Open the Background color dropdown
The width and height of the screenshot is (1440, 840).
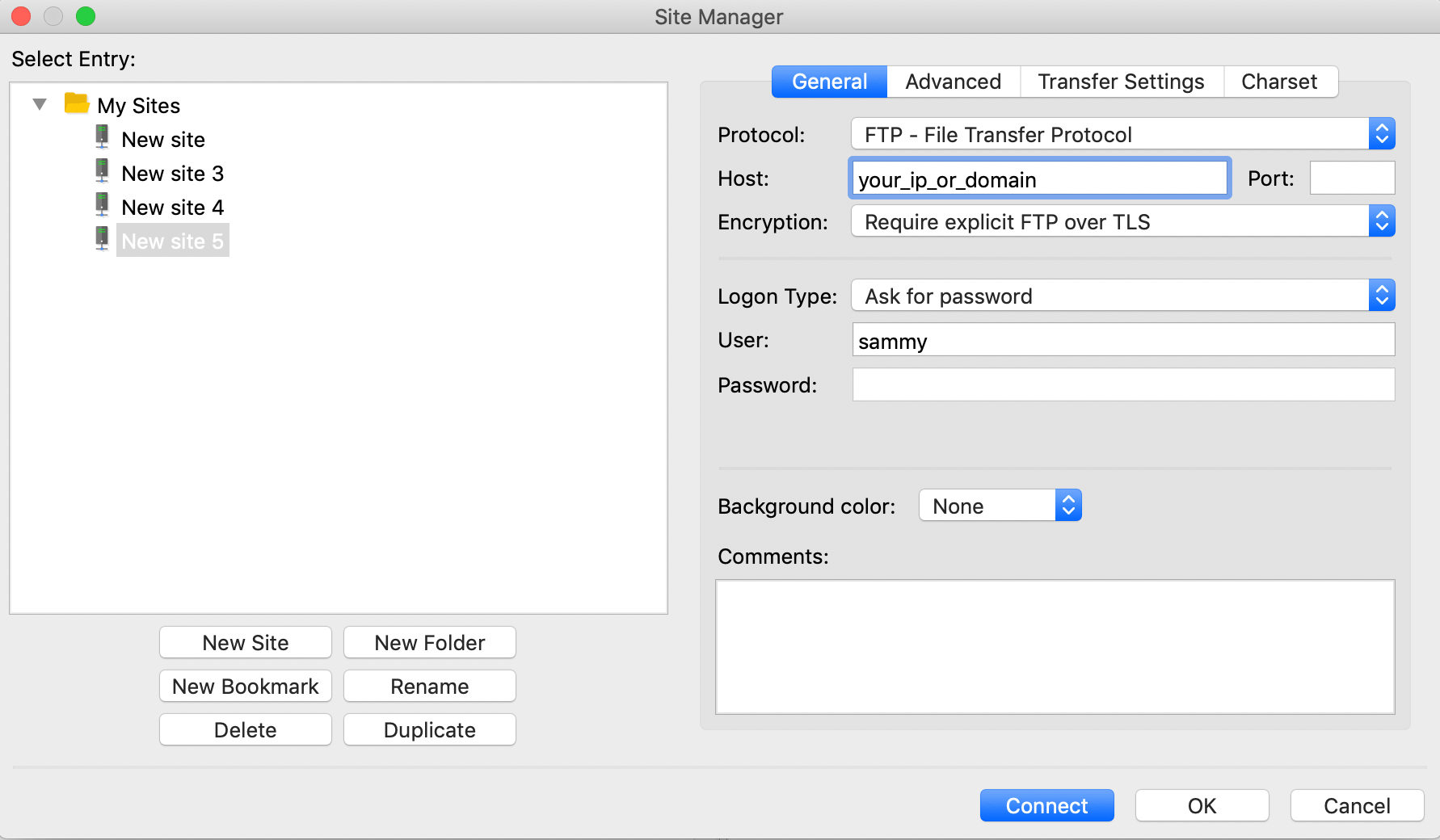[x=1000, y=506]
